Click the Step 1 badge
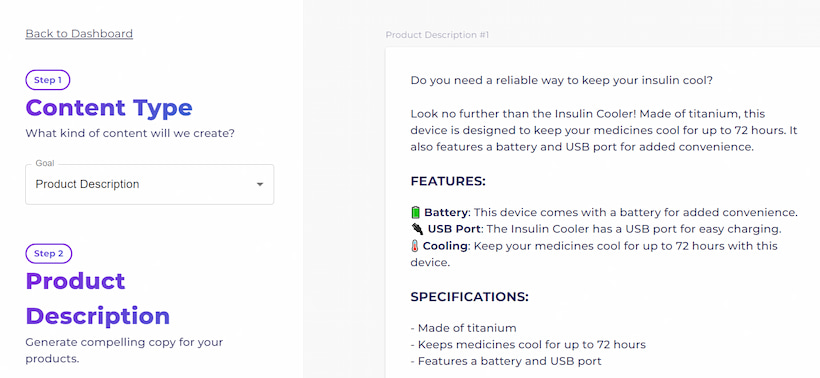This screenshot has width=820, height=378. point(48,80)
